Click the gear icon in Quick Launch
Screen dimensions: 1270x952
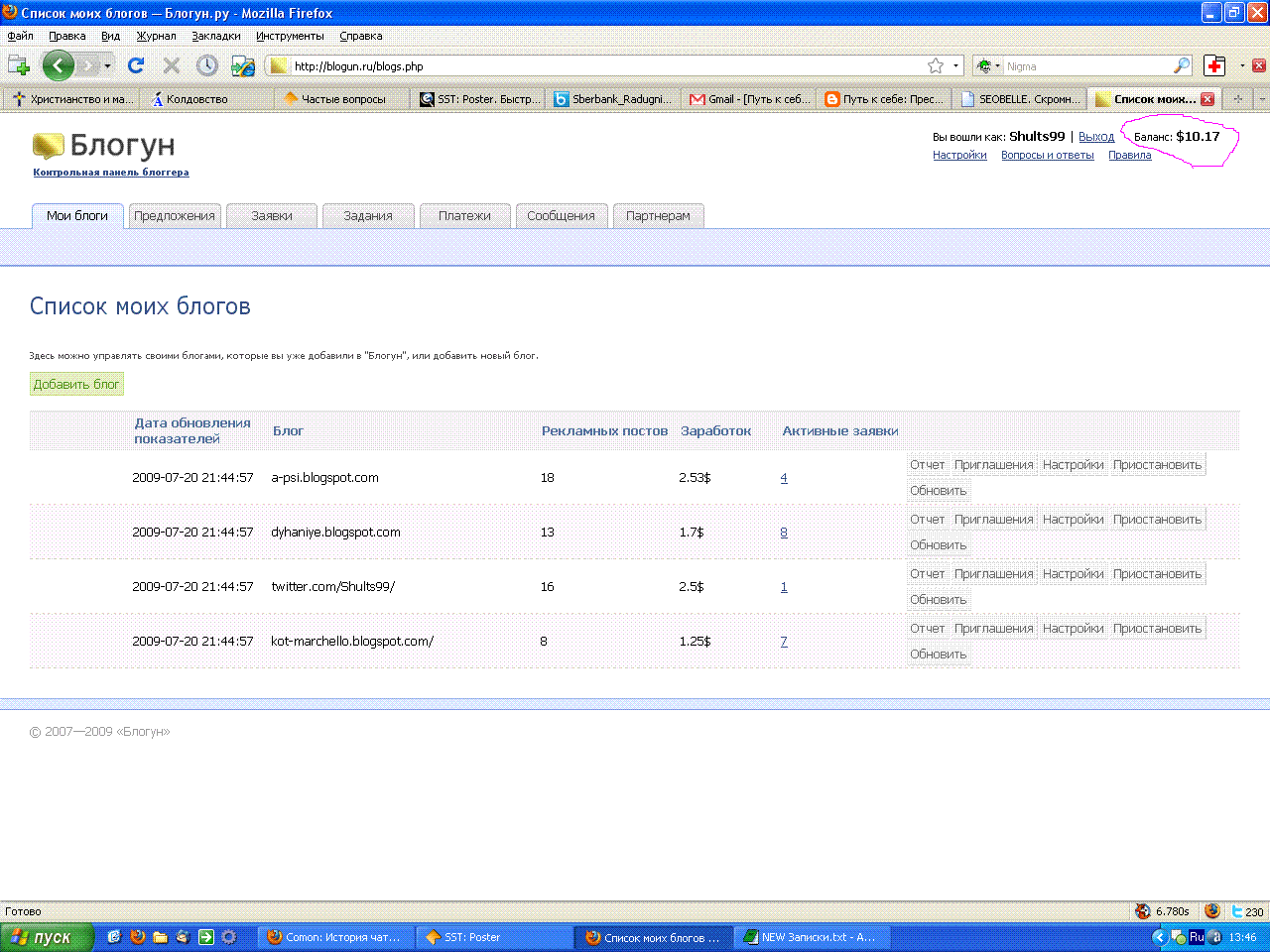click(229, 937)
